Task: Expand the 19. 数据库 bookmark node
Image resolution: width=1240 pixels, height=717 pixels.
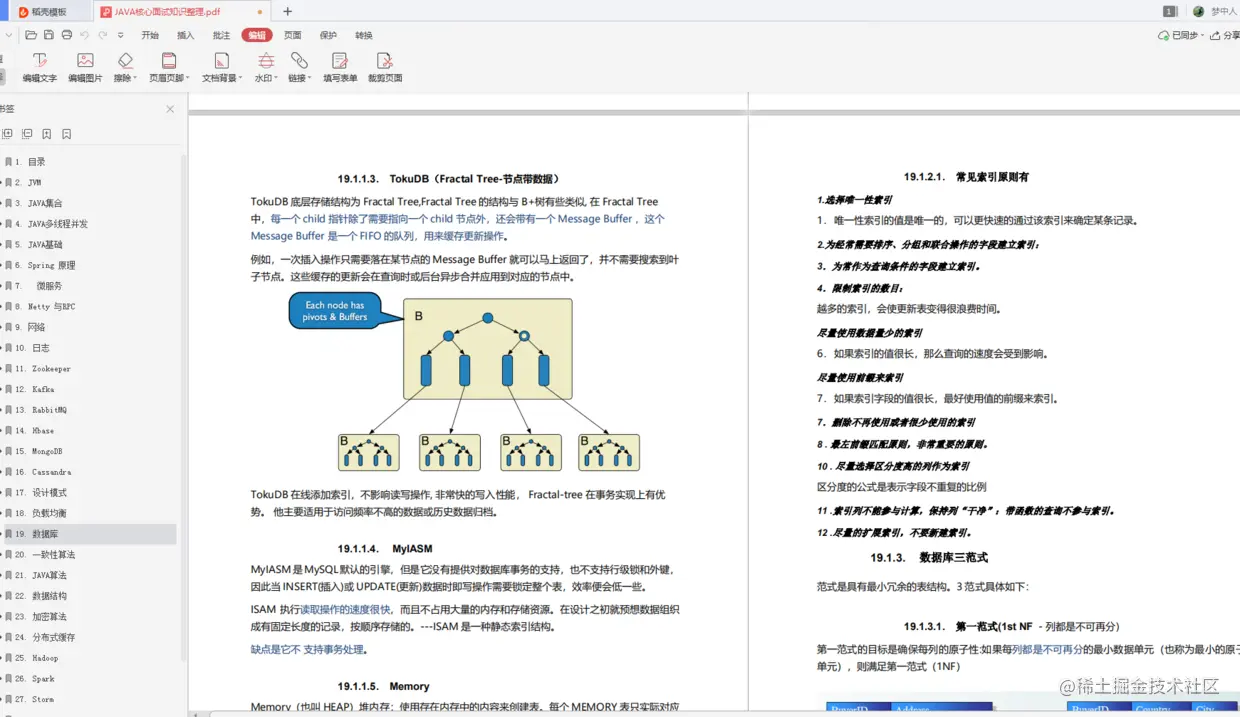Action: pos(2,534)
